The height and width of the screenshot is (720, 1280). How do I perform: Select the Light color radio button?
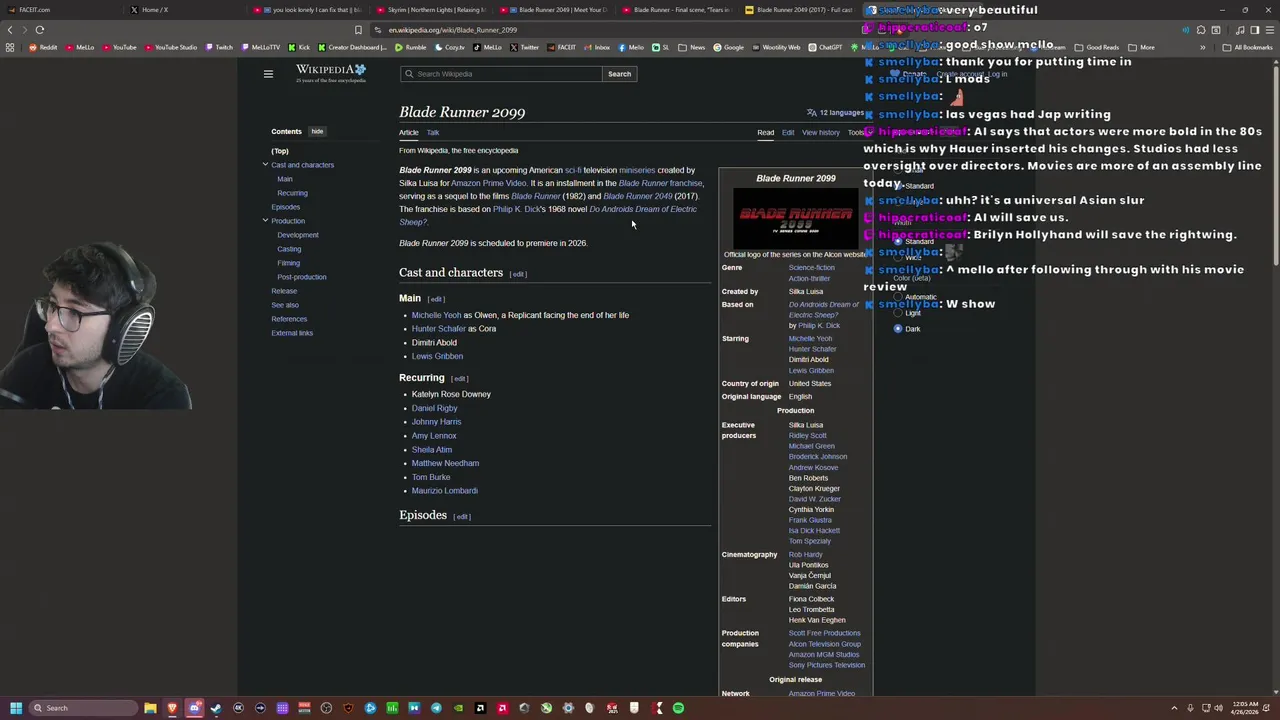point(898,313)
